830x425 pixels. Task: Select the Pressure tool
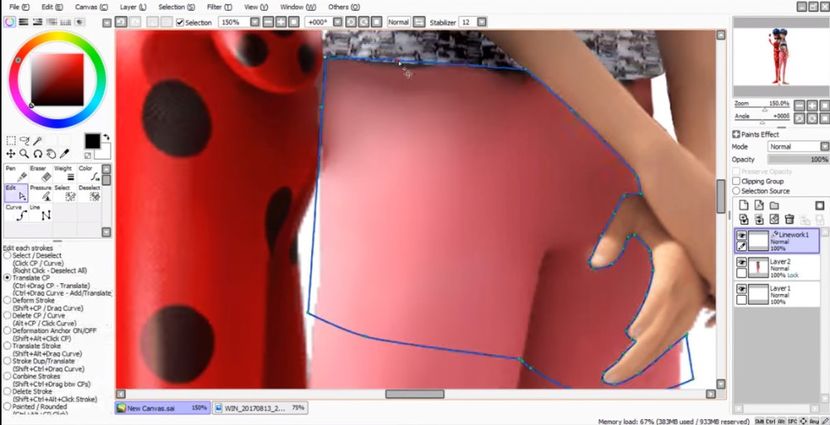pos(40,193)
